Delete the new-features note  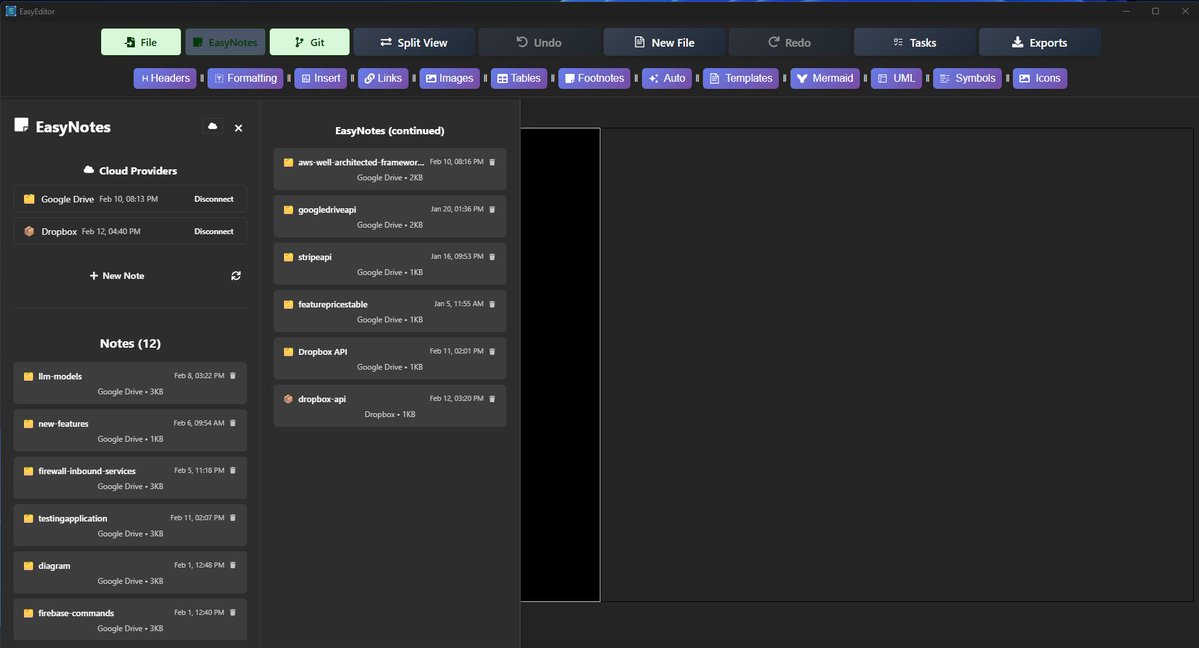[233, 423]
